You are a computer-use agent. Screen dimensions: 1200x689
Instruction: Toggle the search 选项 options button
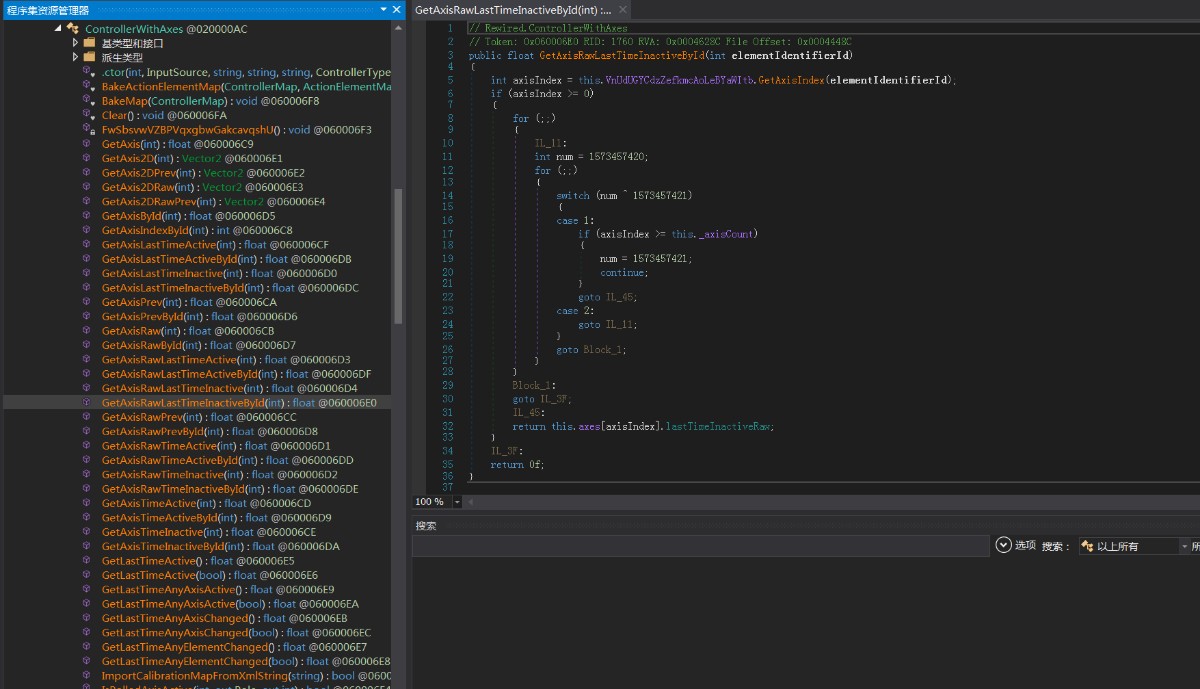[1005, 545]
